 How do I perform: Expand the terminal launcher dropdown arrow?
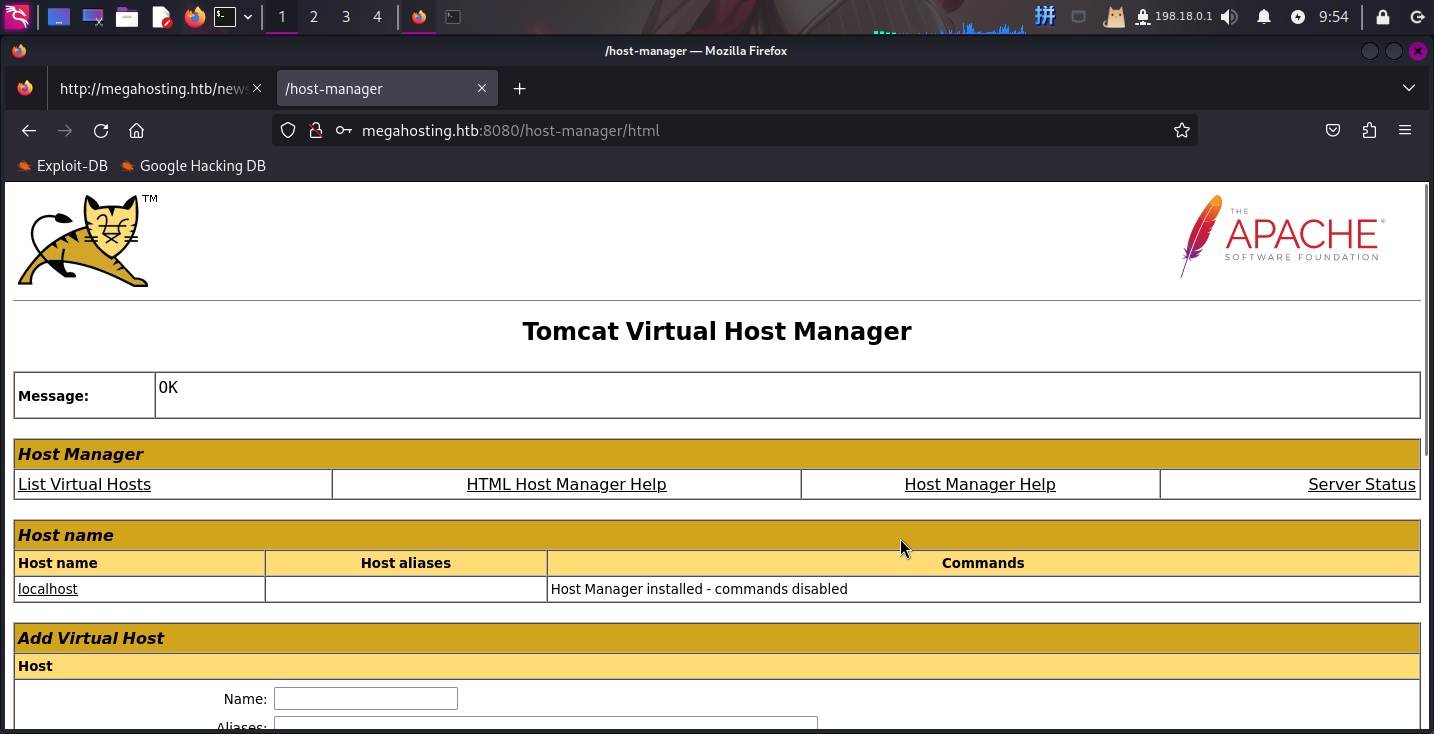click(x=248, y=17)
